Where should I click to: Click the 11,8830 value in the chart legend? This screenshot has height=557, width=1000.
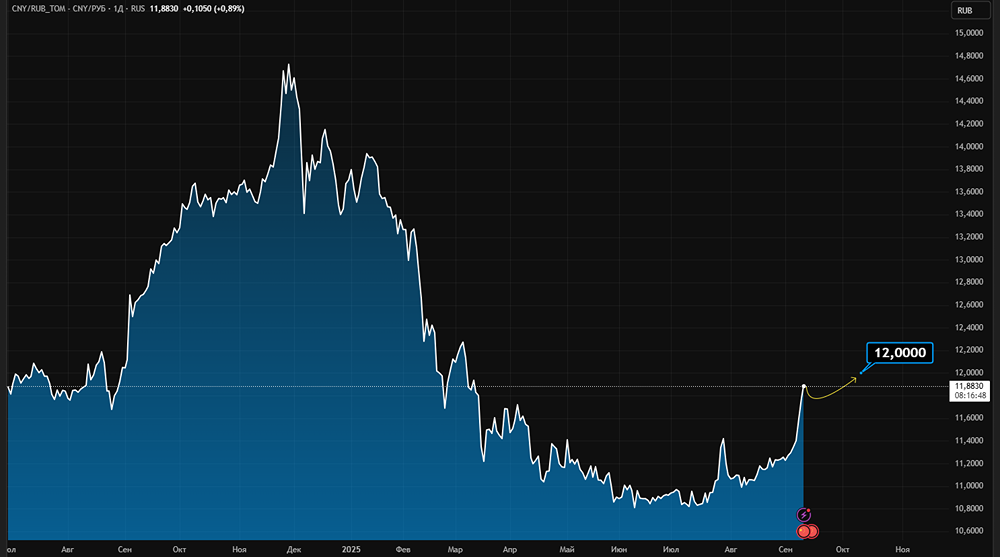click(164, 9)
